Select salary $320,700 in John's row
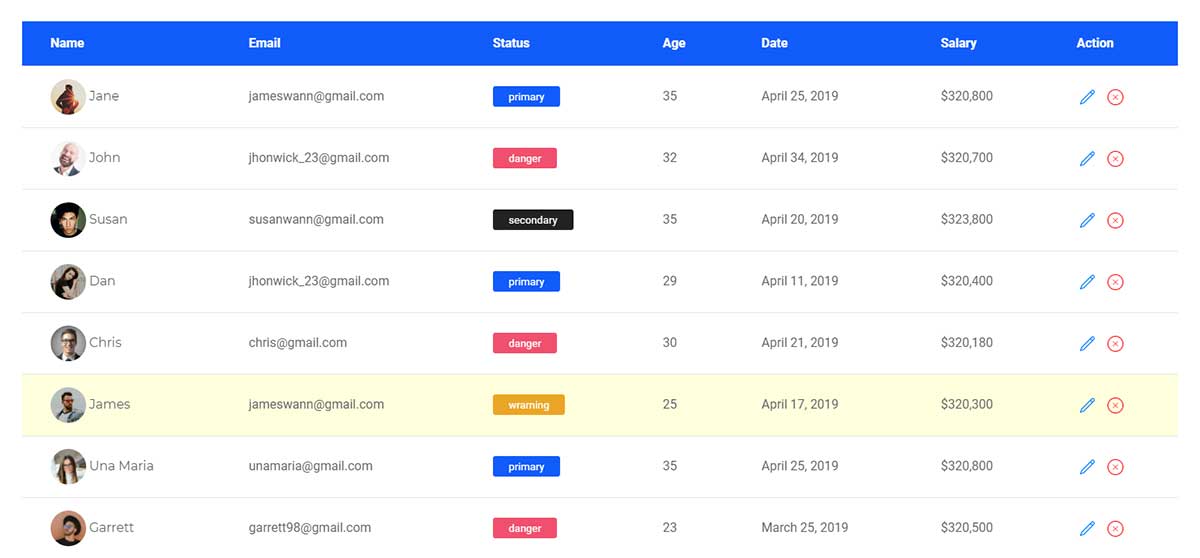 tap(967, 158)
